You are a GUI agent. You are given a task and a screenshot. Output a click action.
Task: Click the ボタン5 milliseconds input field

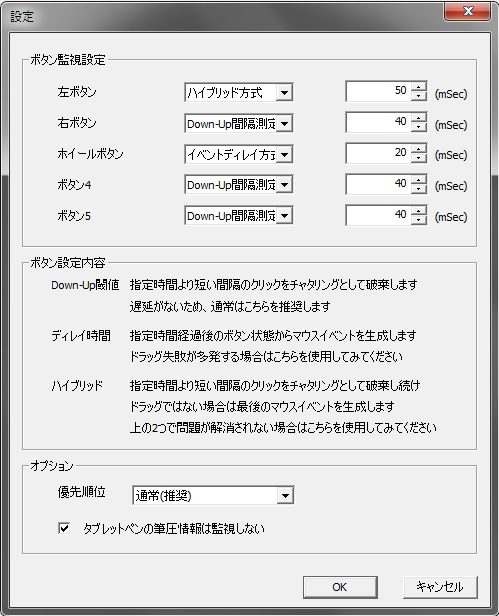(379, 215)
